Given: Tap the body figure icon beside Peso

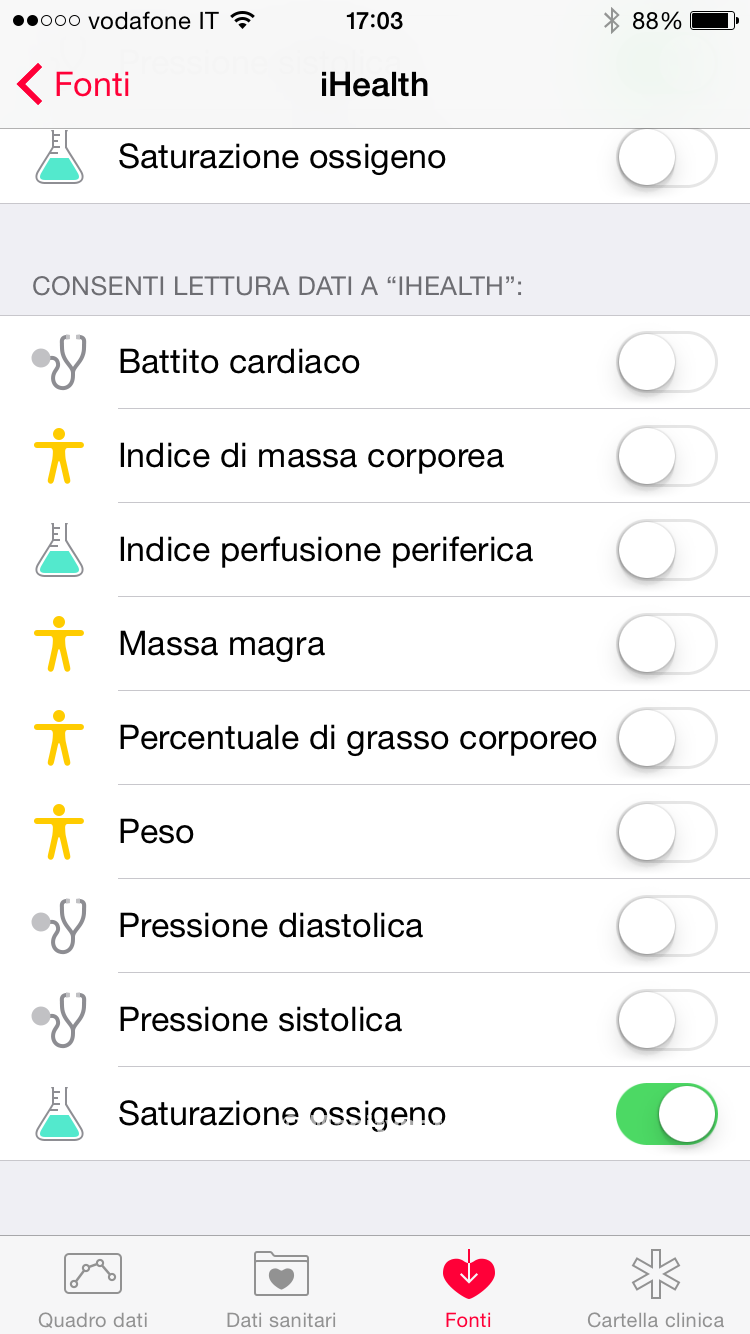Looking at the screenshot, I should 60,832.
